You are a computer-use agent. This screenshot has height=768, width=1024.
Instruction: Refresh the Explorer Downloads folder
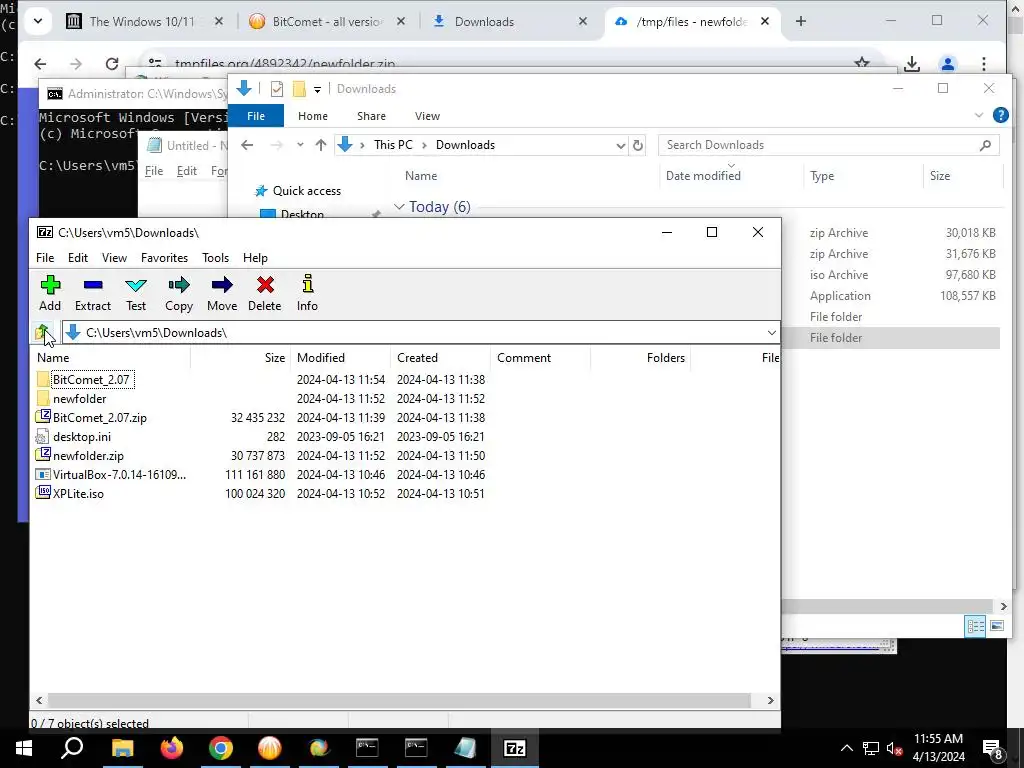(x=638, y=145)
